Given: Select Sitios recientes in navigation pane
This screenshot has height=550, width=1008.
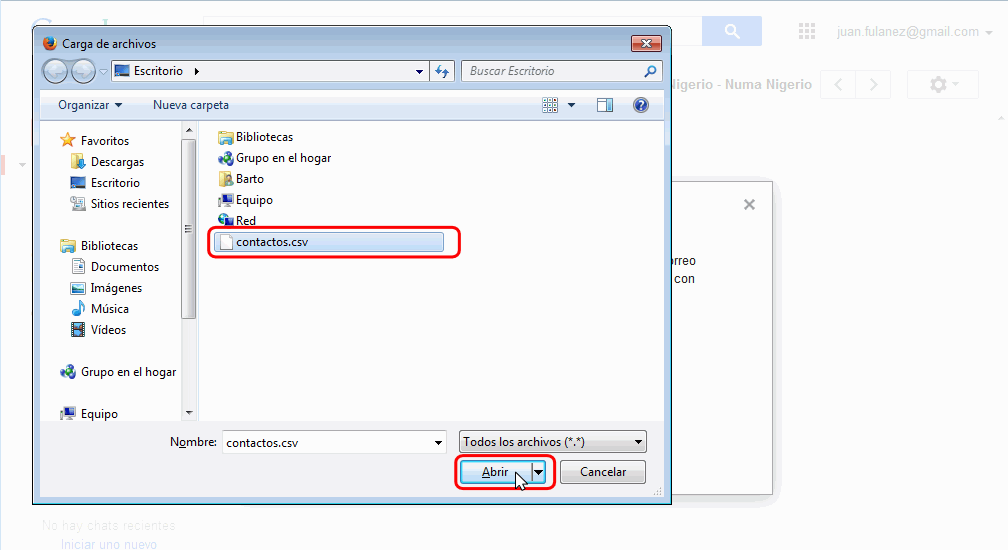Looking at the screenshot, I should 120,204.
